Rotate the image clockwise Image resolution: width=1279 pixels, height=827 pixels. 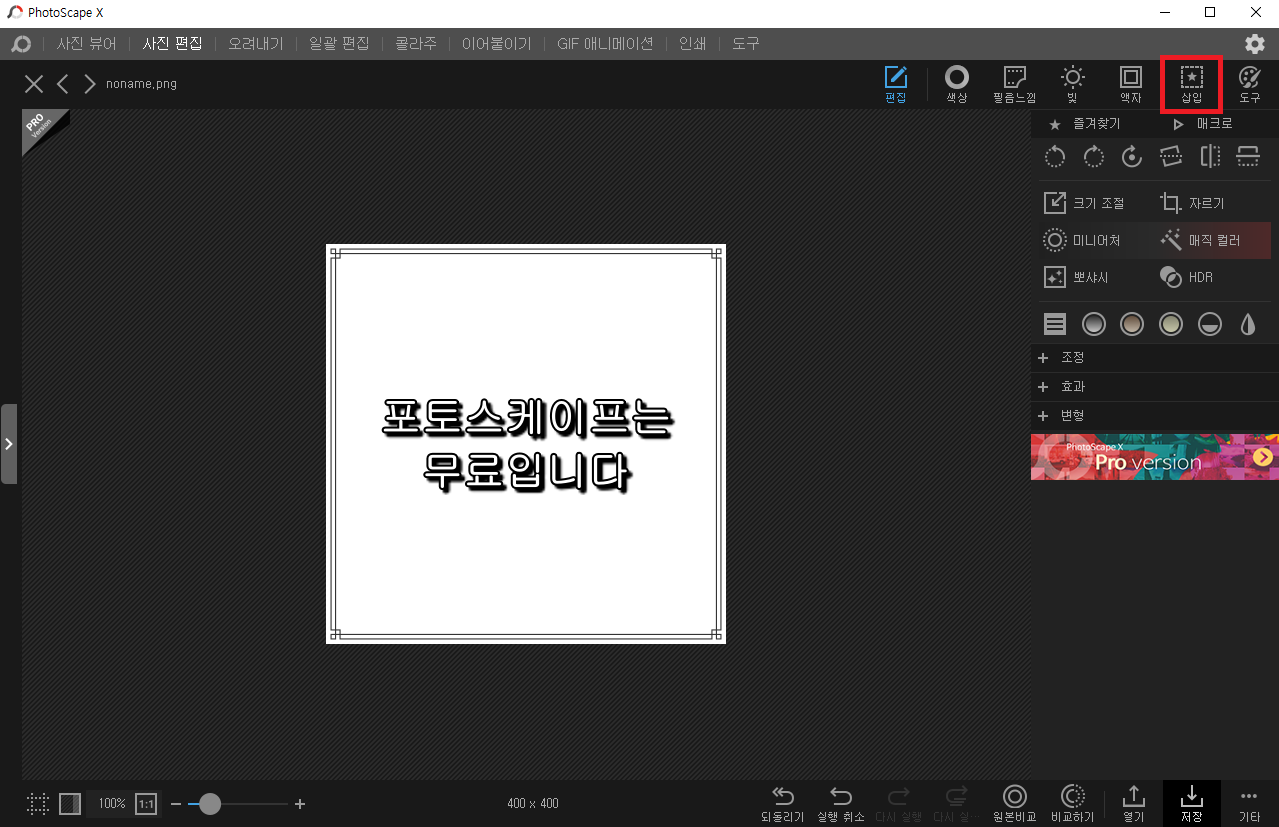point(1093,156)
